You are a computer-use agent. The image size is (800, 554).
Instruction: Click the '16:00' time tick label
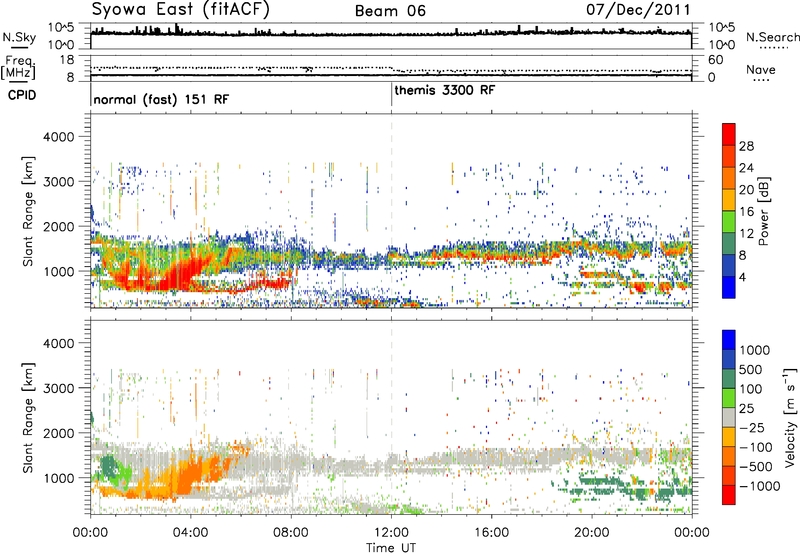pyautogui.click(x=491, y=533)
